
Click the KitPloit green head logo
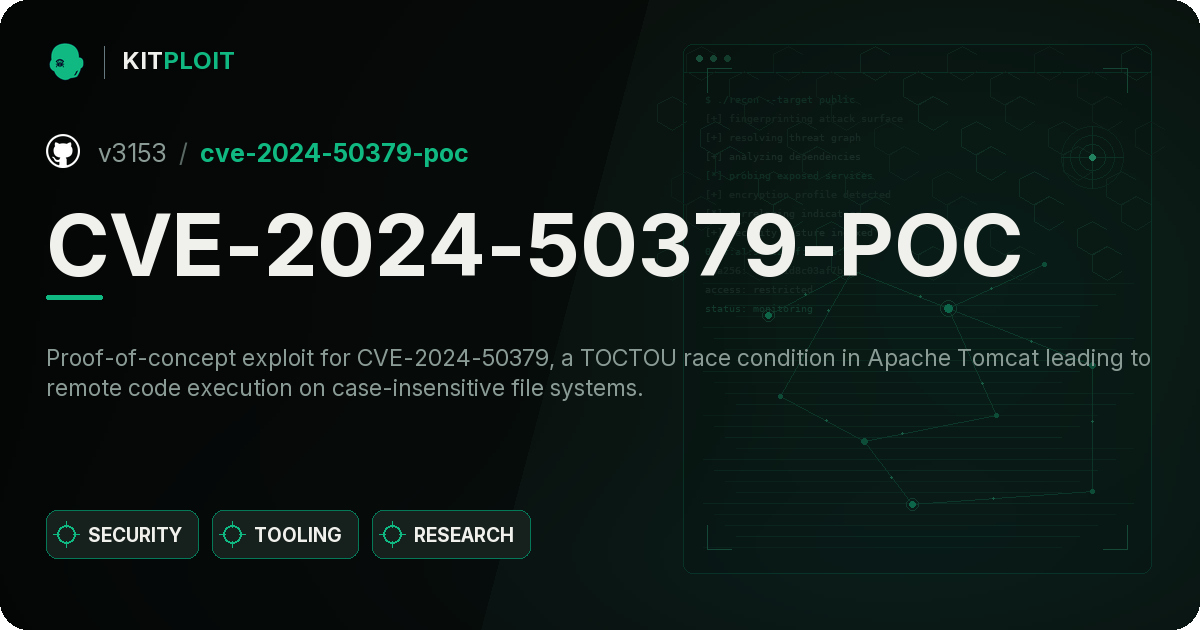(66, 61)
